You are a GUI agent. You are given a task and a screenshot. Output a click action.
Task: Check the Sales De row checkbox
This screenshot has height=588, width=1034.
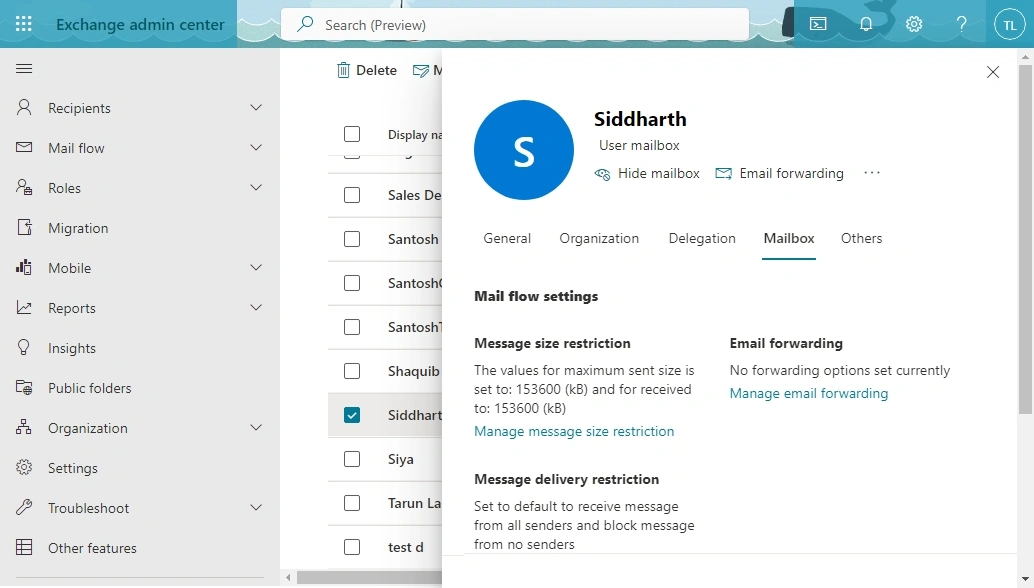352,195
